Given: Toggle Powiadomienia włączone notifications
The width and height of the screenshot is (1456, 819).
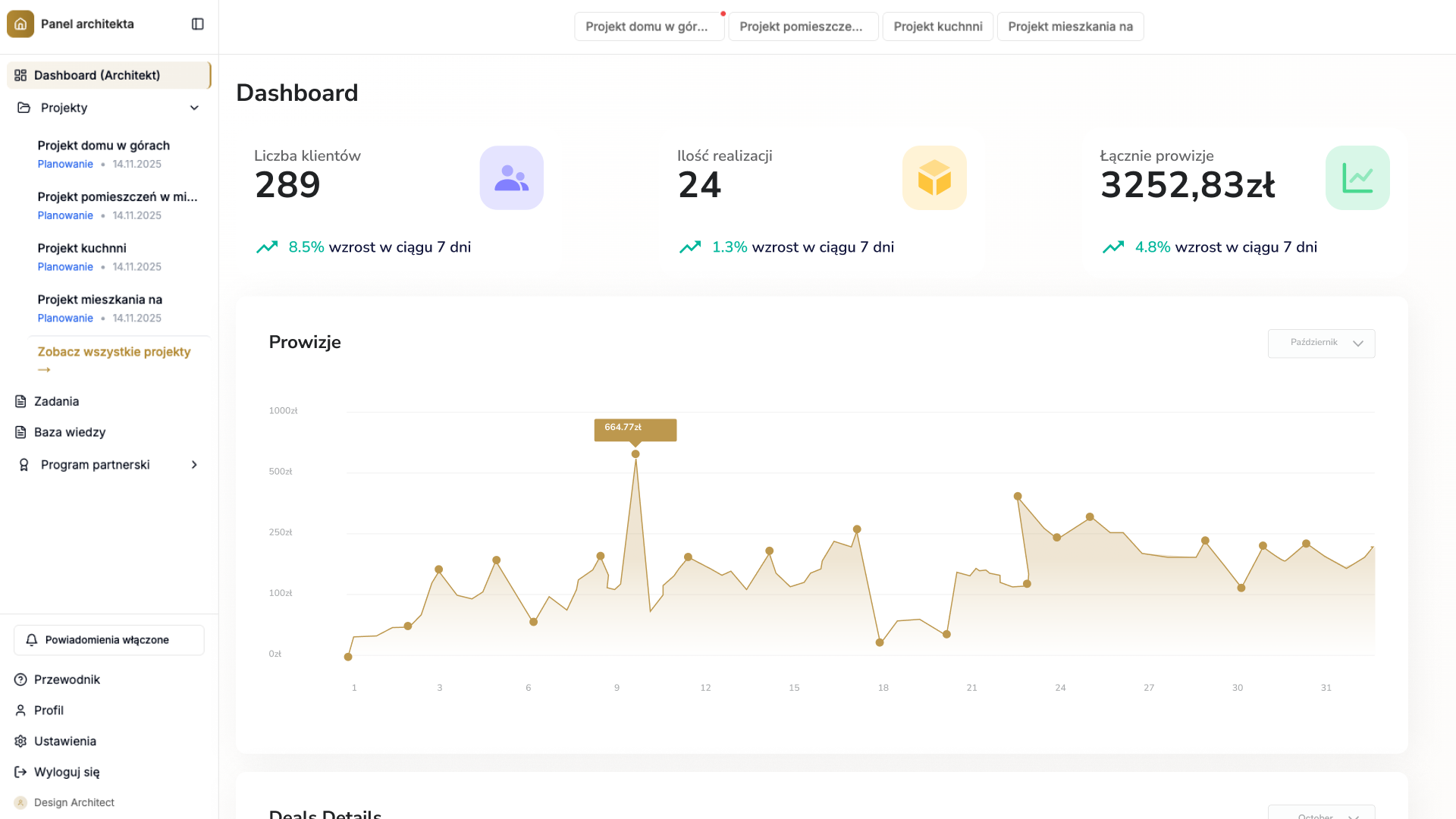Looking at the screenshot, I should pos(108,639).
